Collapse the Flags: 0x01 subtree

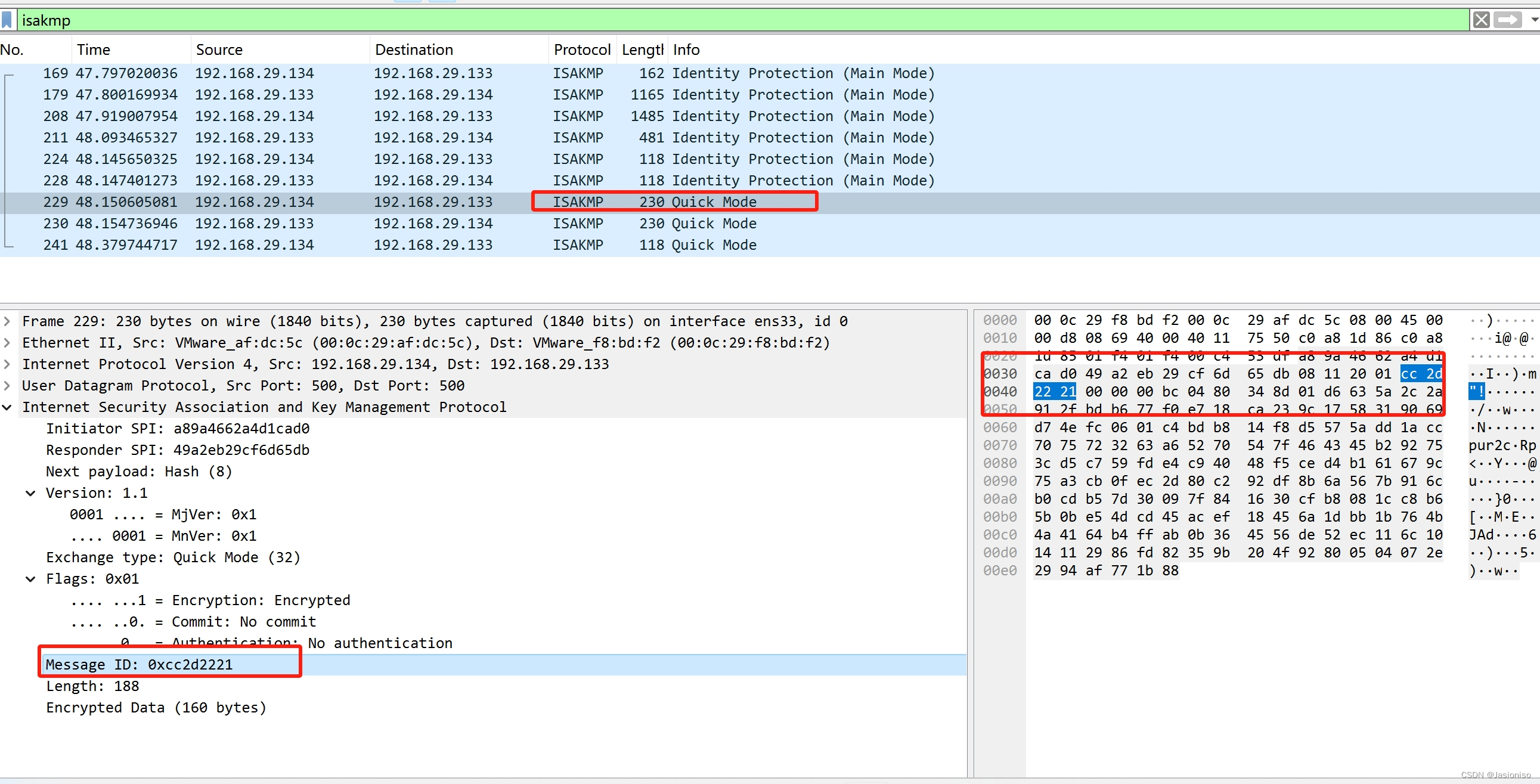[30, 579]
